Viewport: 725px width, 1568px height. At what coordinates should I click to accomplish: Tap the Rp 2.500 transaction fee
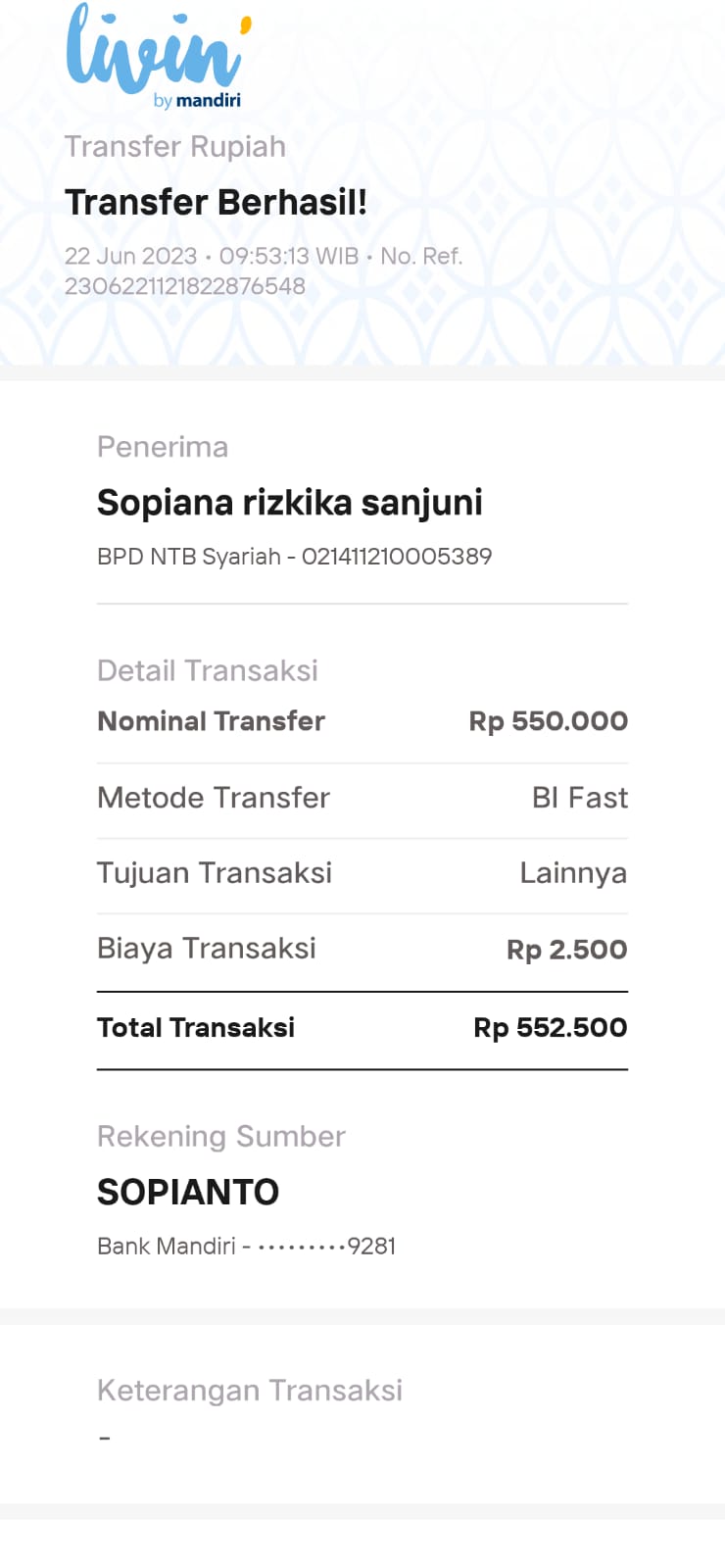pyautogui.click(x=566, y=950)
